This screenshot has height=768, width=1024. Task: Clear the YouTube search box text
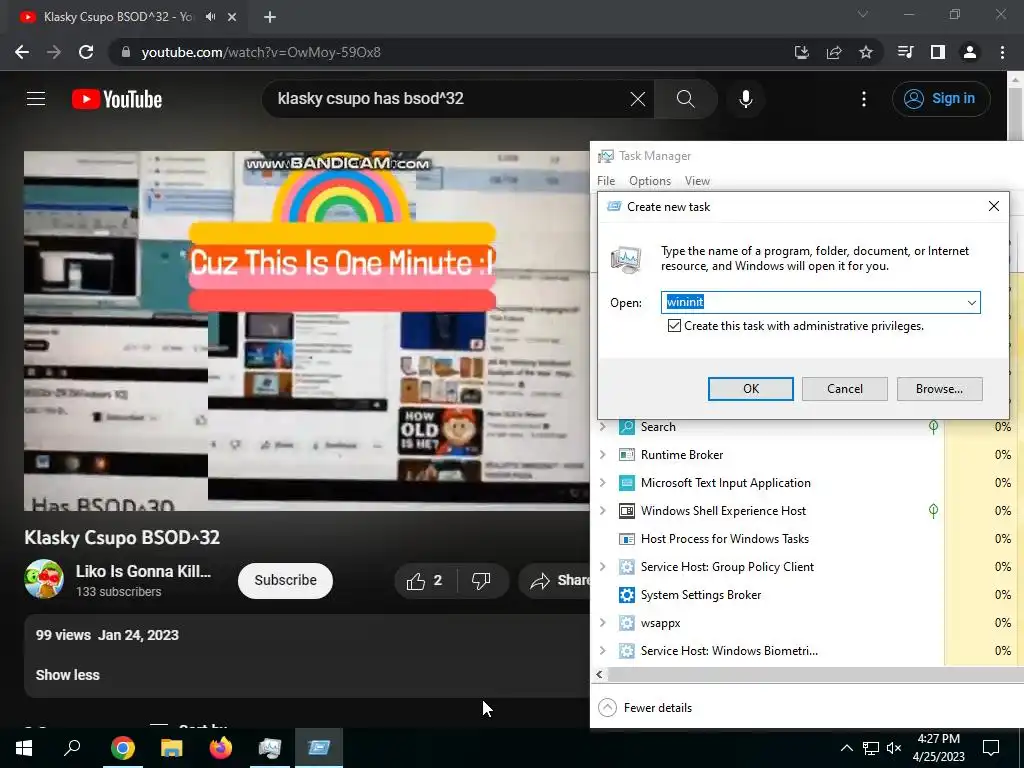[x=637, y=99]
